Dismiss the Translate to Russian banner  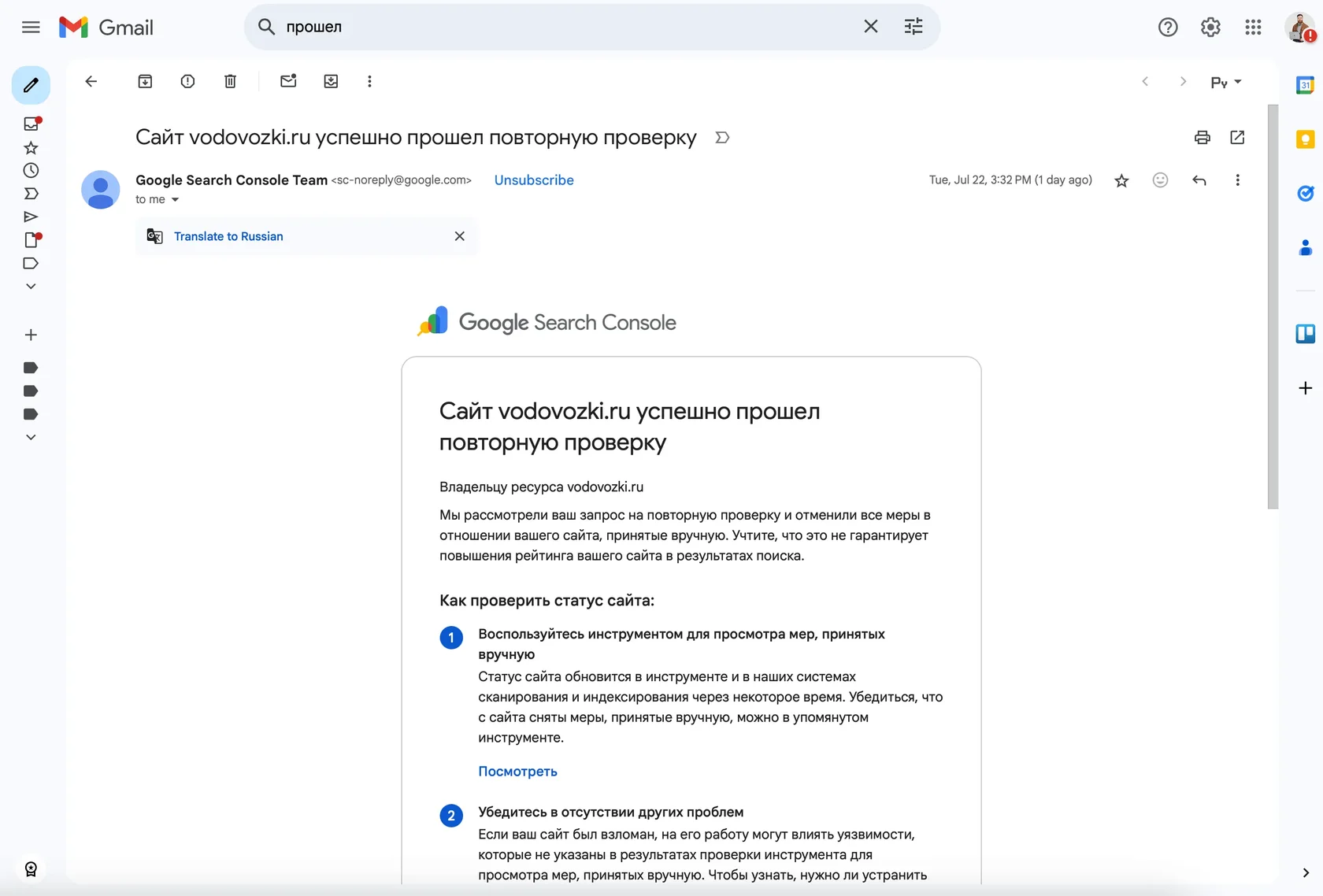click(x=460, y=236)
